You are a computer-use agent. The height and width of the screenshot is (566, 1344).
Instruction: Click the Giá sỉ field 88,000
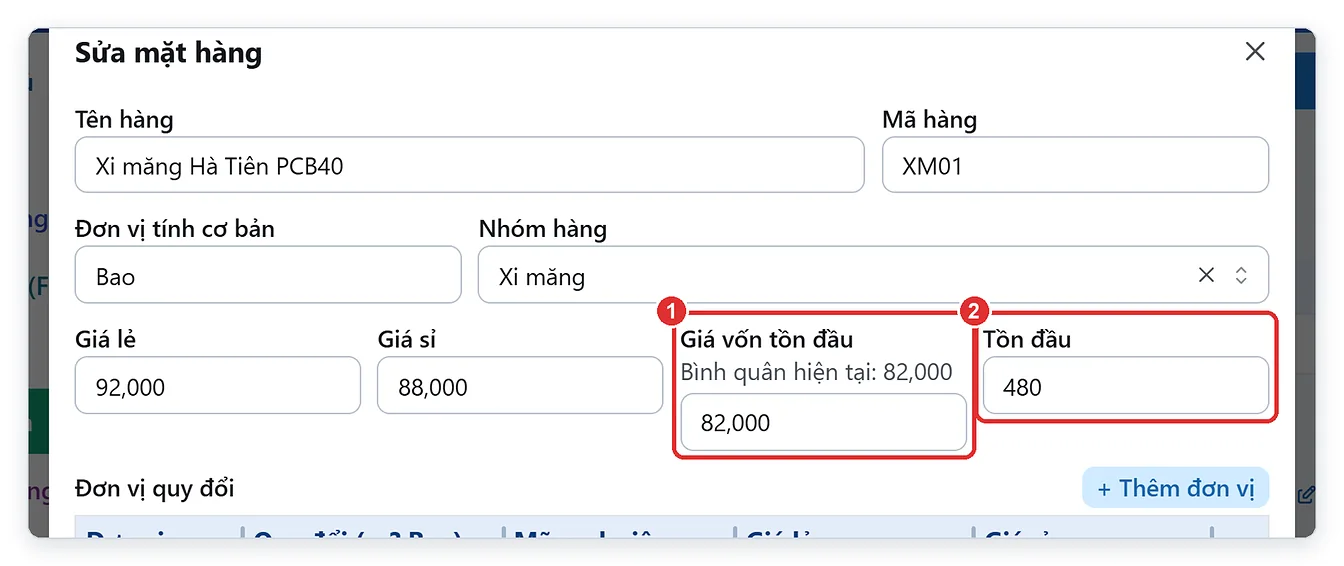[520, 386]
